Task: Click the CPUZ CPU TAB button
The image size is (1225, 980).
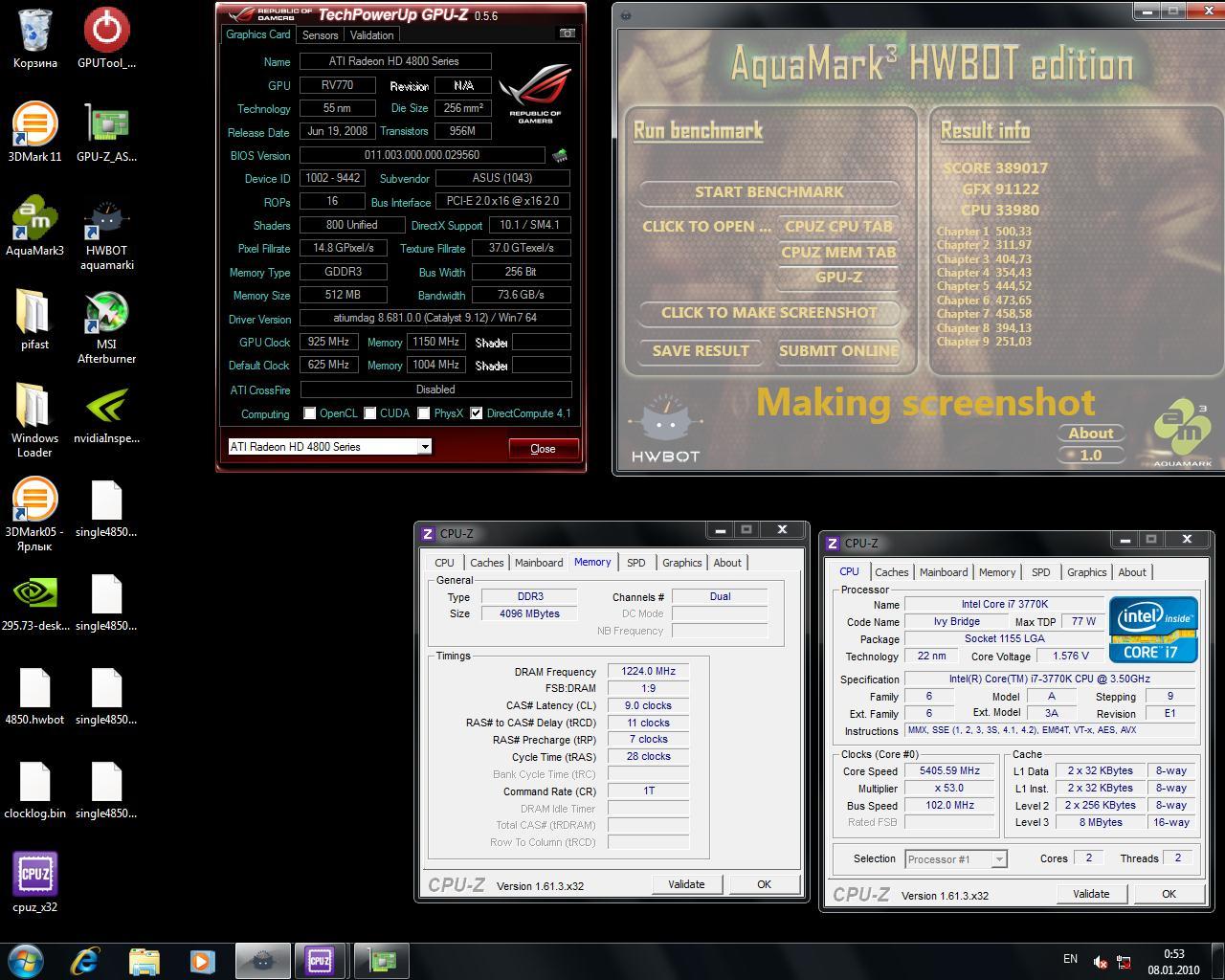Action: coord(838,227)
